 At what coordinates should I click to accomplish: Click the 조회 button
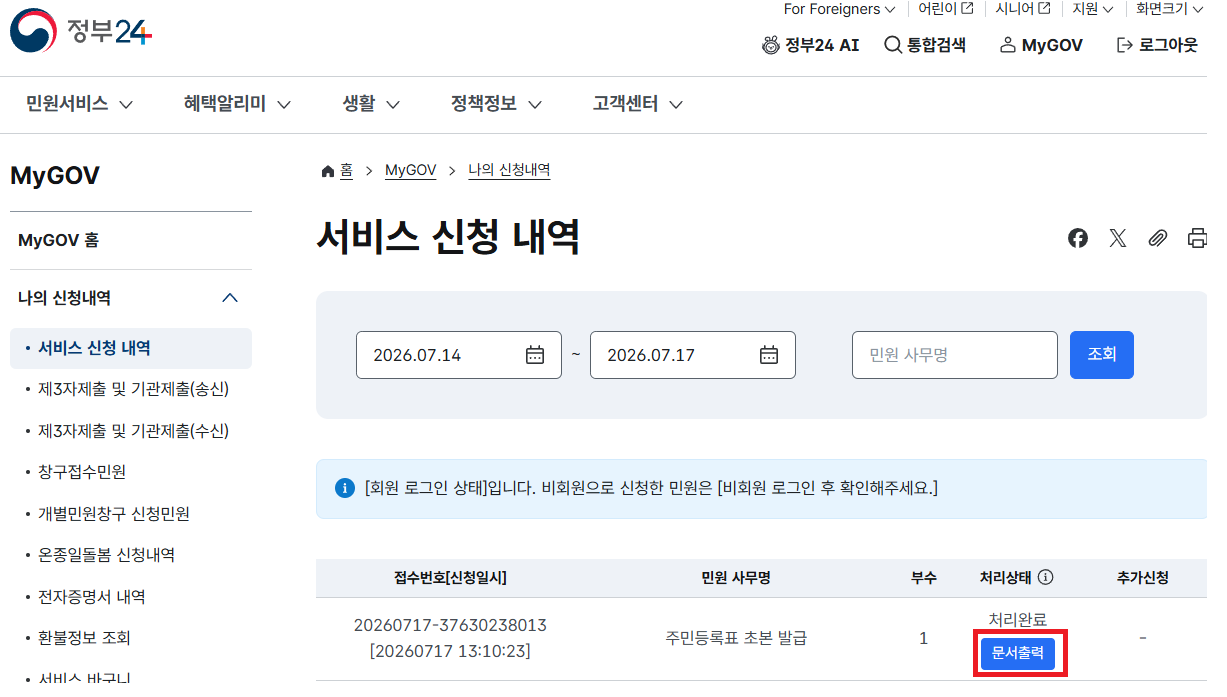coord(1102,355)
